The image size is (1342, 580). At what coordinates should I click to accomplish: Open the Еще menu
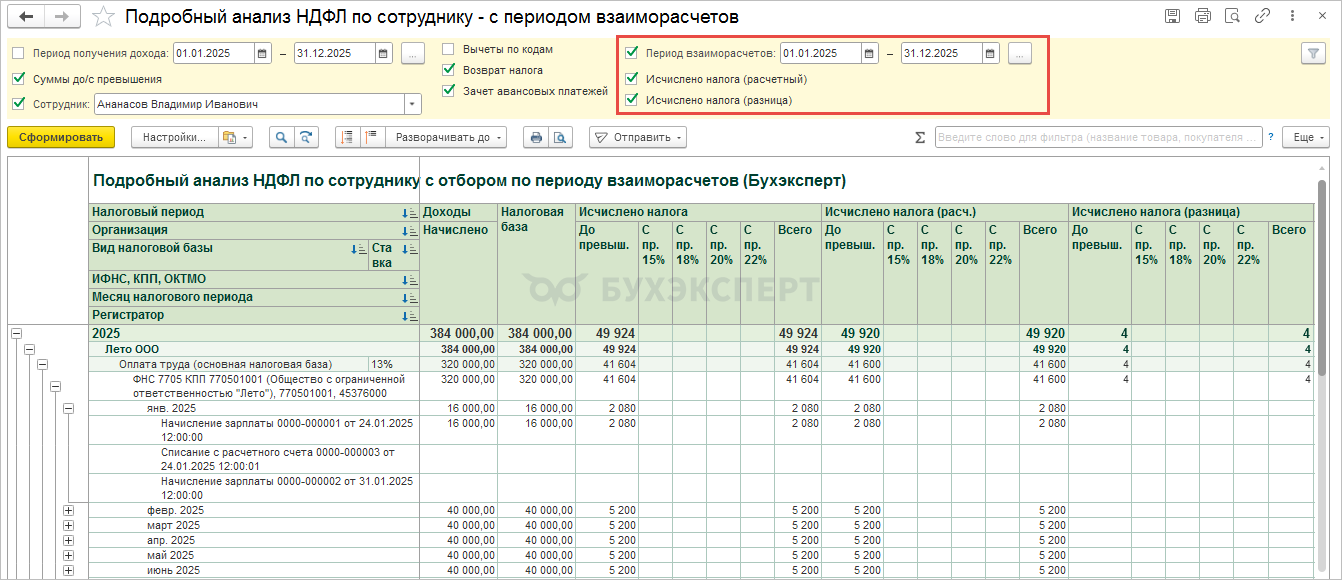tap(1308, 137)
